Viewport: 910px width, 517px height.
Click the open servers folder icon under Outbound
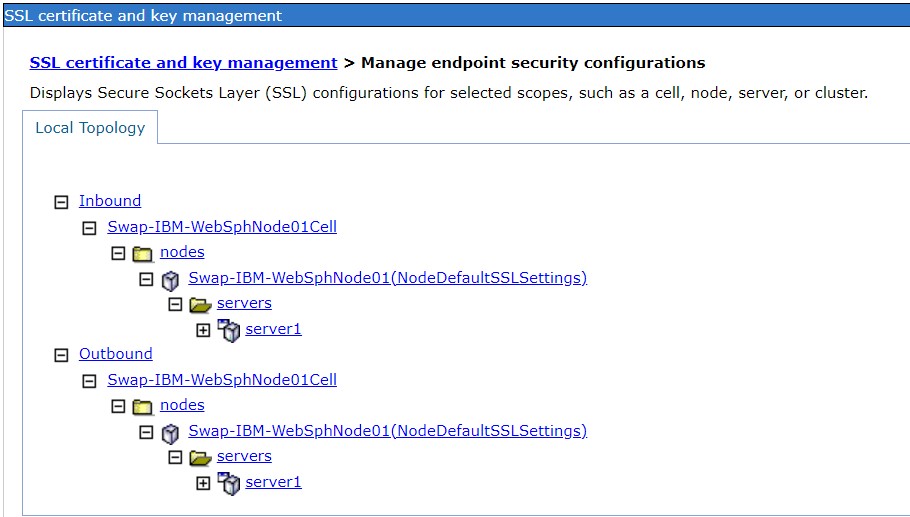point(200,458)
